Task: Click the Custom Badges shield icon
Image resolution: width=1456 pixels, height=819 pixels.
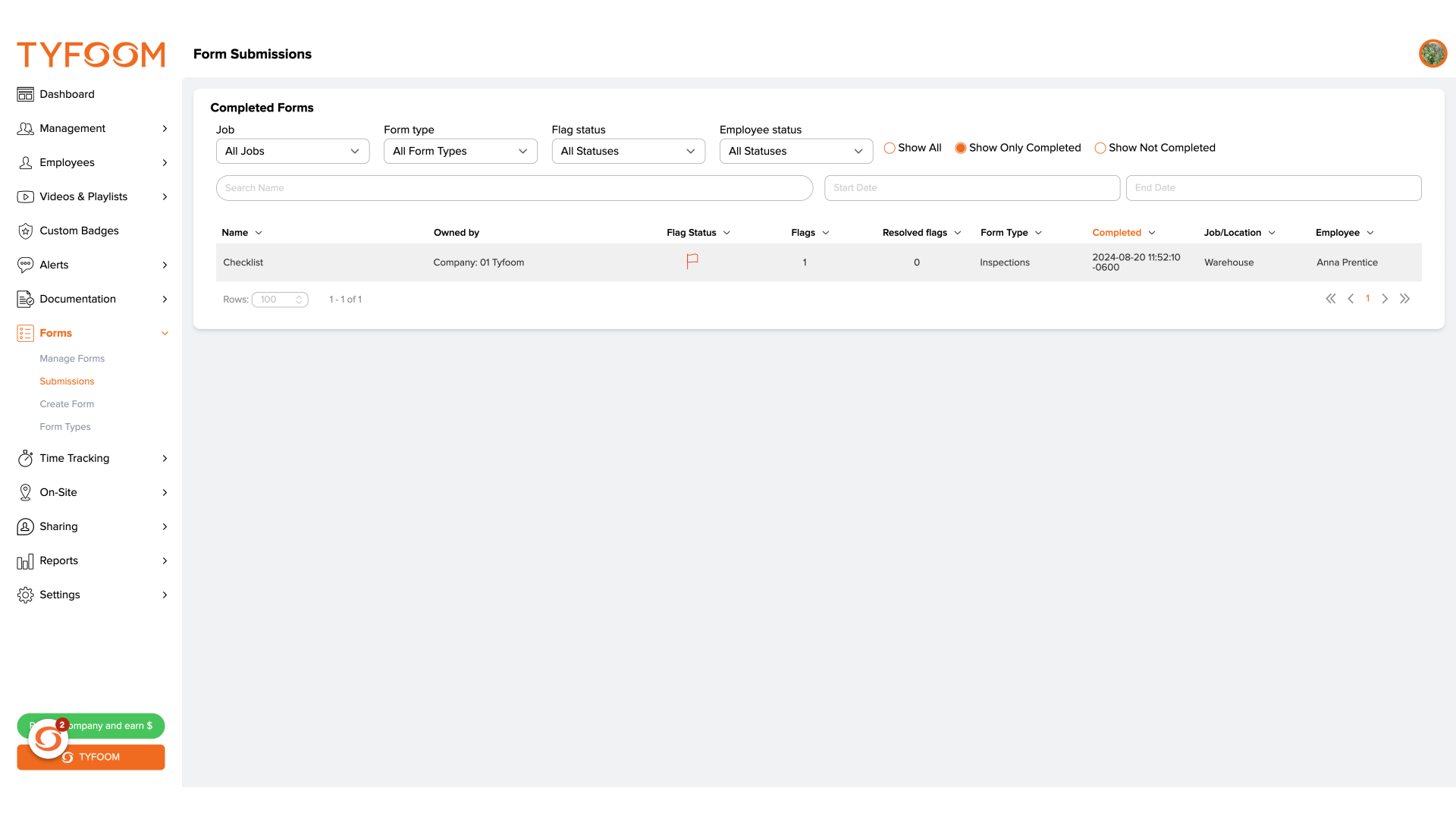Action: [x=25, y=231]
